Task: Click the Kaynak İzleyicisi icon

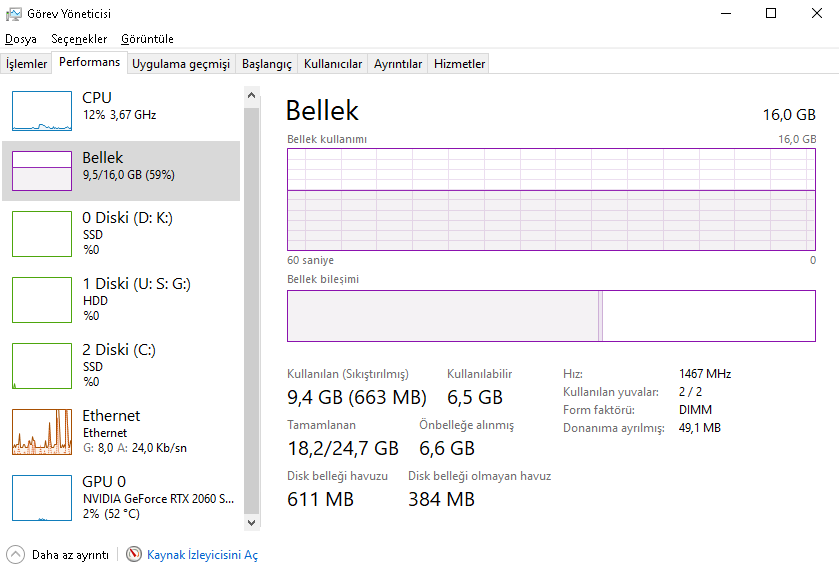Action: coord(134,554)
